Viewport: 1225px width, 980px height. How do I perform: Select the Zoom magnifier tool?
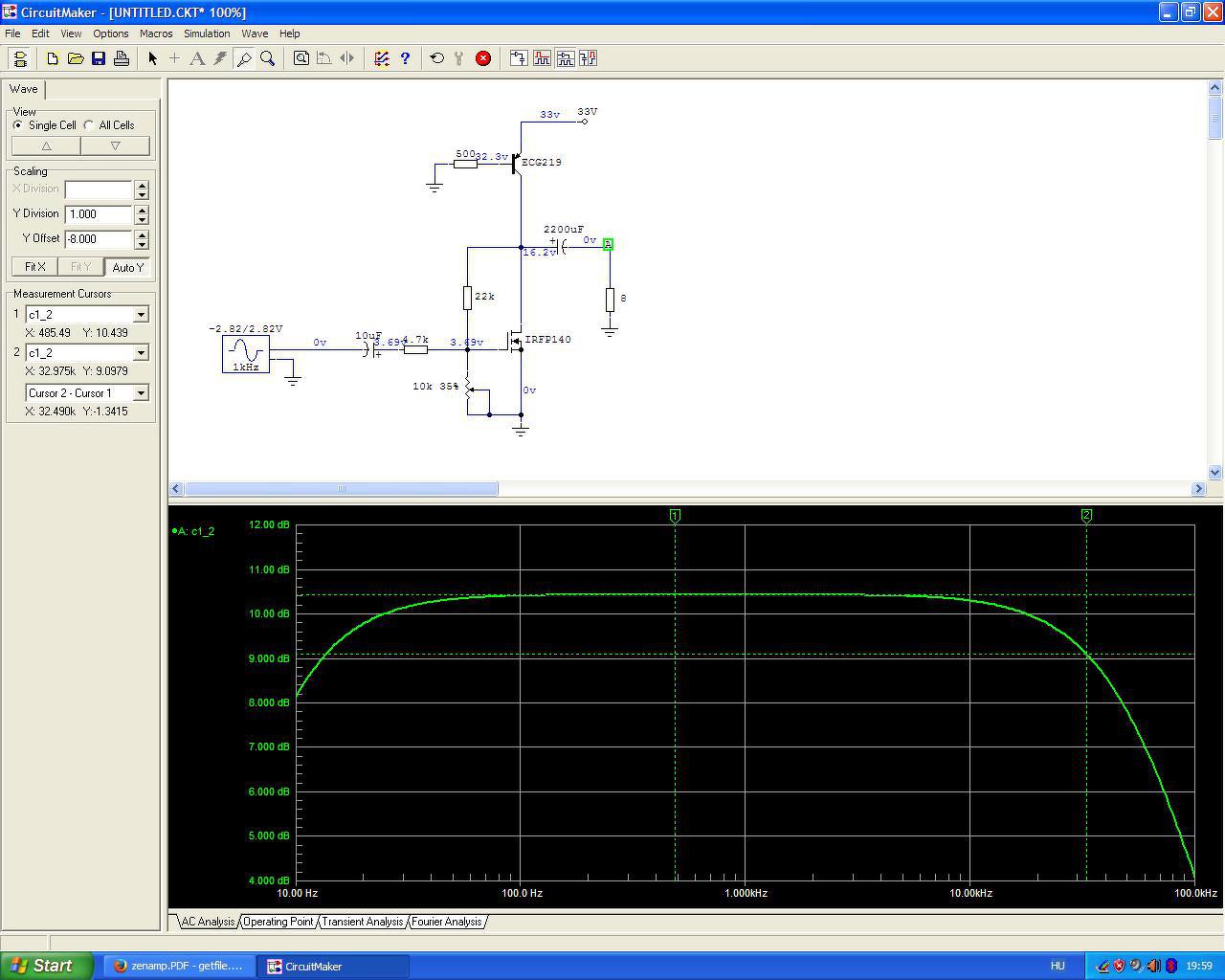[x=268, y=58]
